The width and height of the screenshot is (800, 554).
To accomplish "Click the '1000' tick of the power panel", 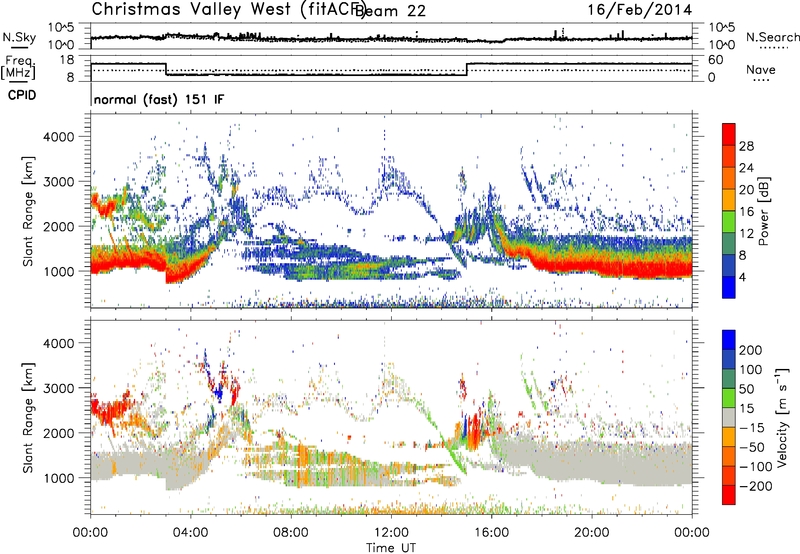I will click(58, 271).
